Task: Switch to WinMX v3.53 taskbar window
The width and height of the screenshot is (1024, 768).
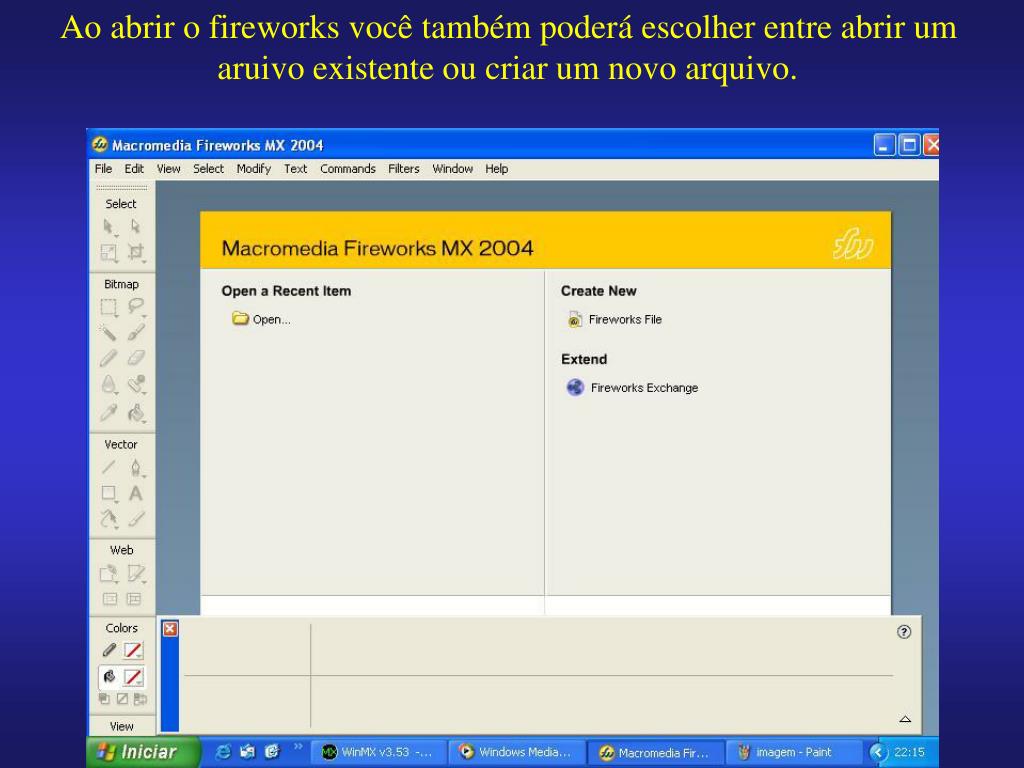Action: (379, 752)
